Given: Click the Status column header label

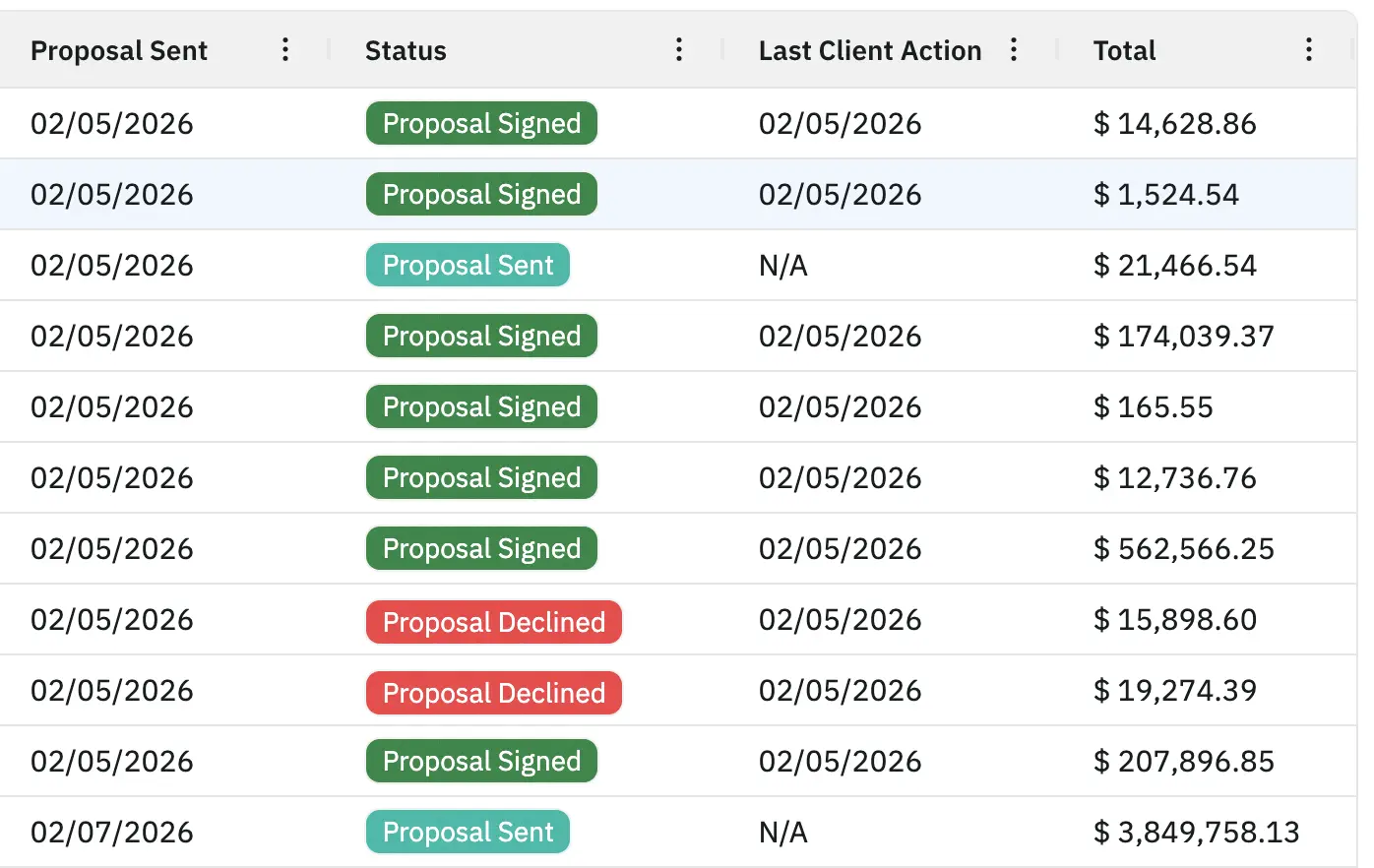Looking at the screenshot, I should click(x=405, y=49).
